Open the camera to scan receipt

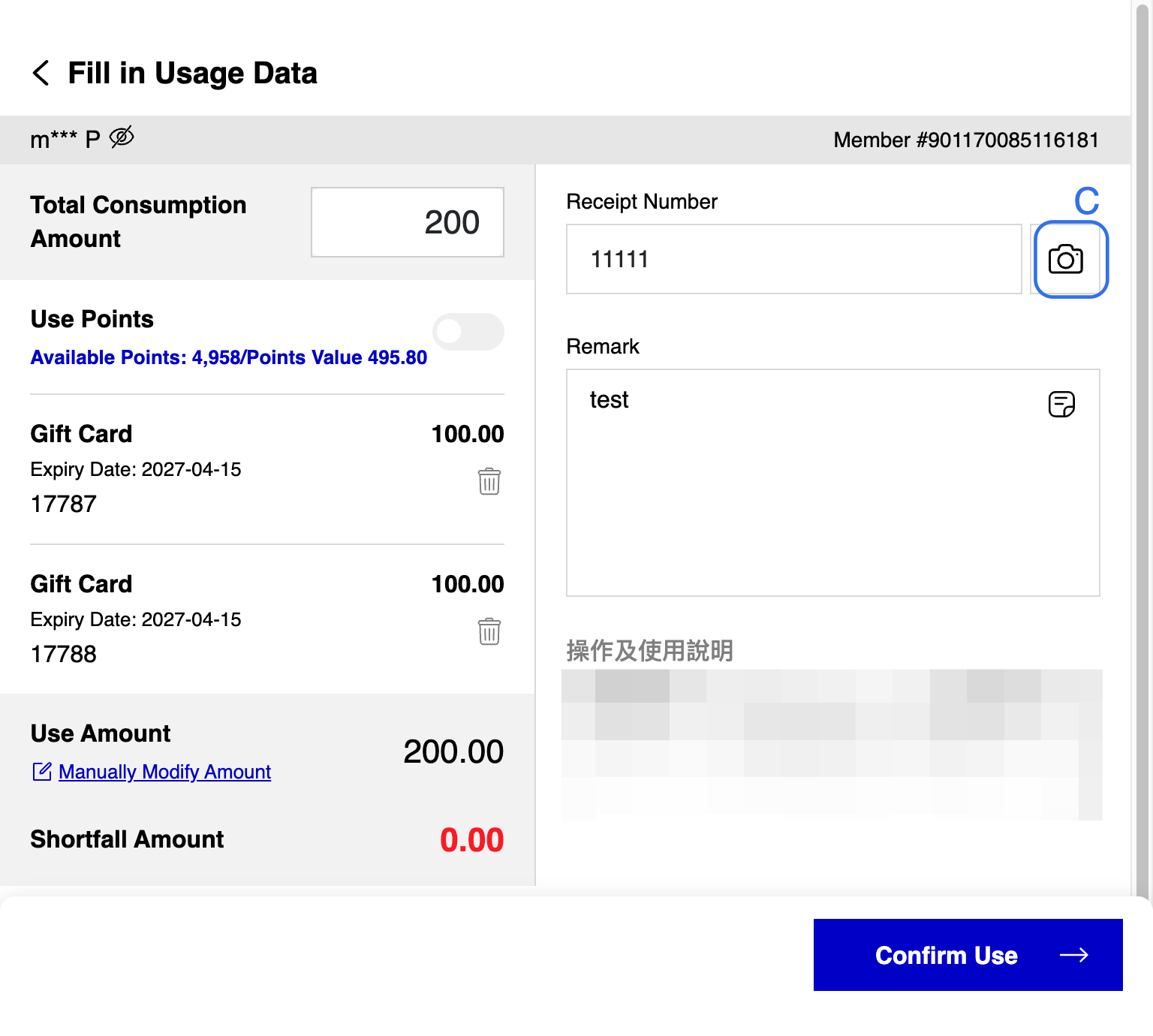1066,259
